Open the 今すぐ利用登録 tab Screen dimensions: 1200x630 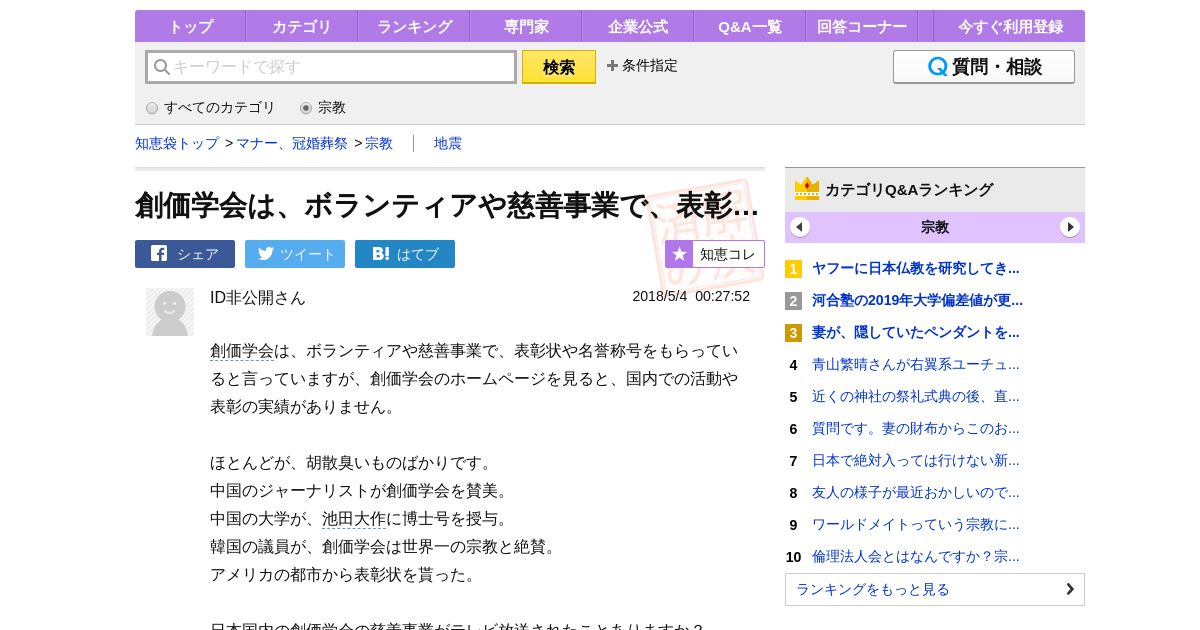1010,27
